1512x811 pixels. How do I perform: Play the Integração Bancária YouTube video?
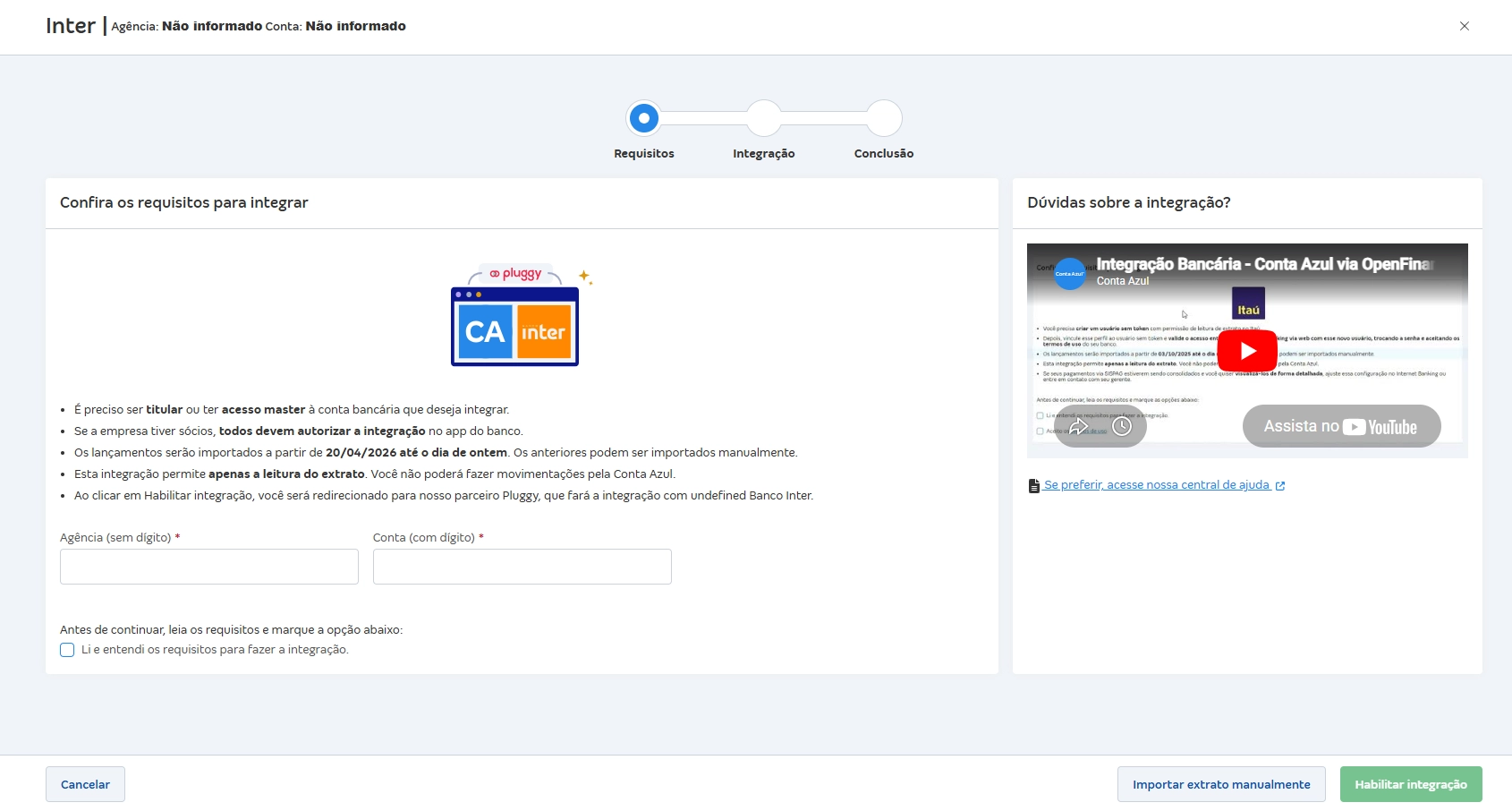(1247, 351)
